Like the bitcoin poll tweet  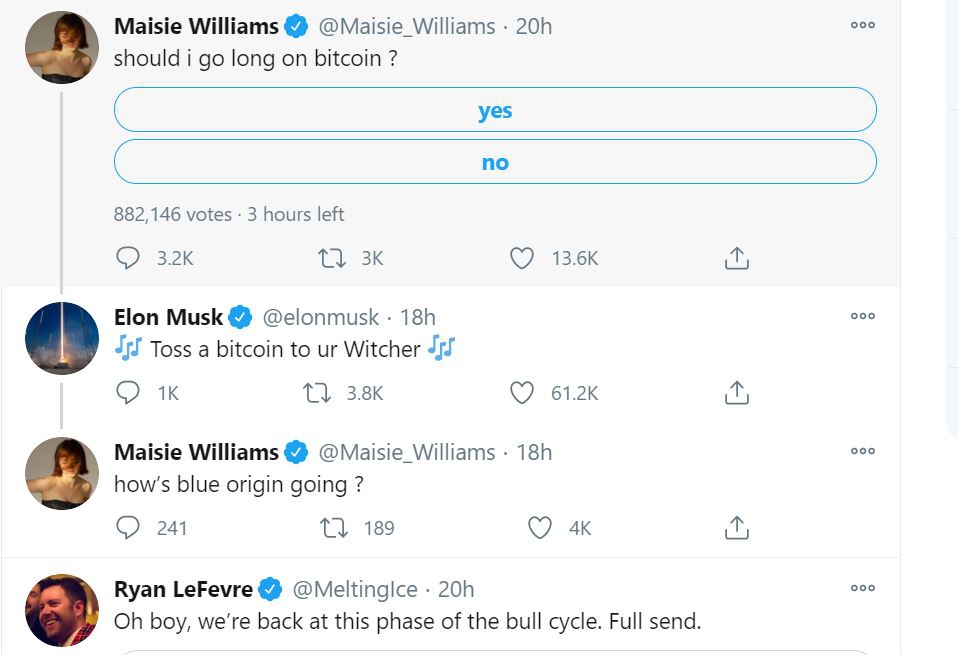pos(522,258)
